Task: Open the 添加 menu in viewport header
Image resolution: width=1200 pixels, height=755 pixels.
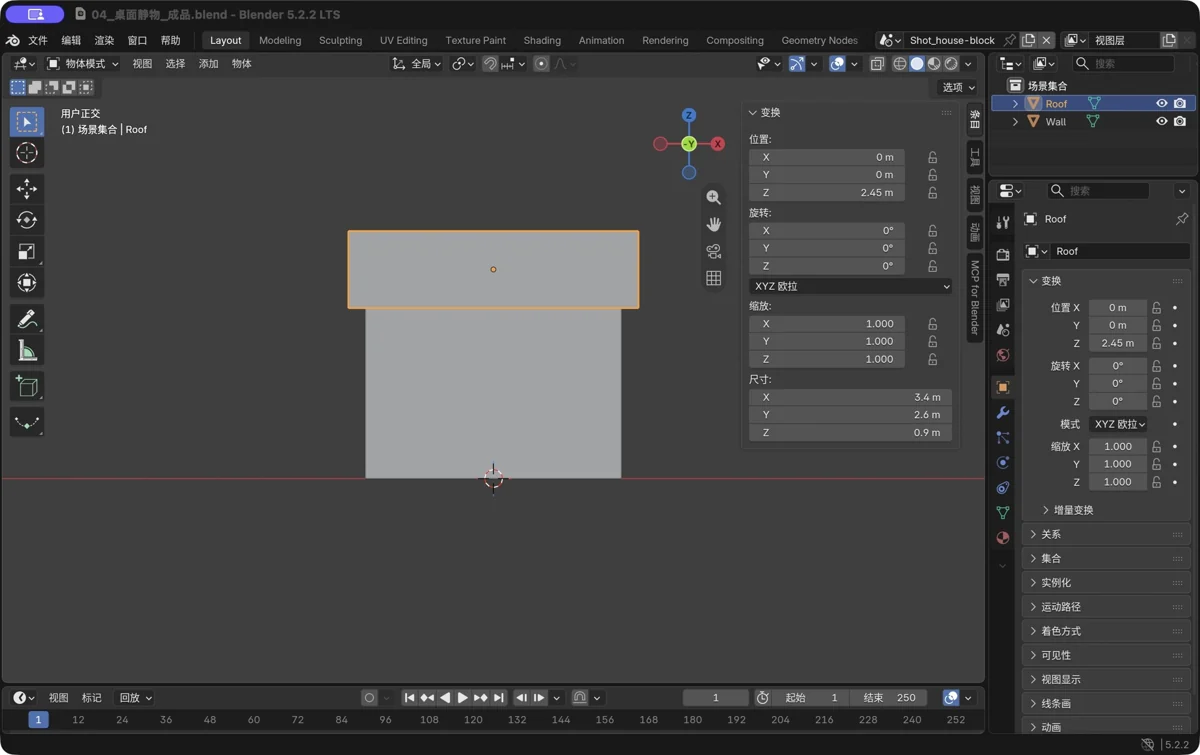Action: pyautogui.click(x=208, y=64)
